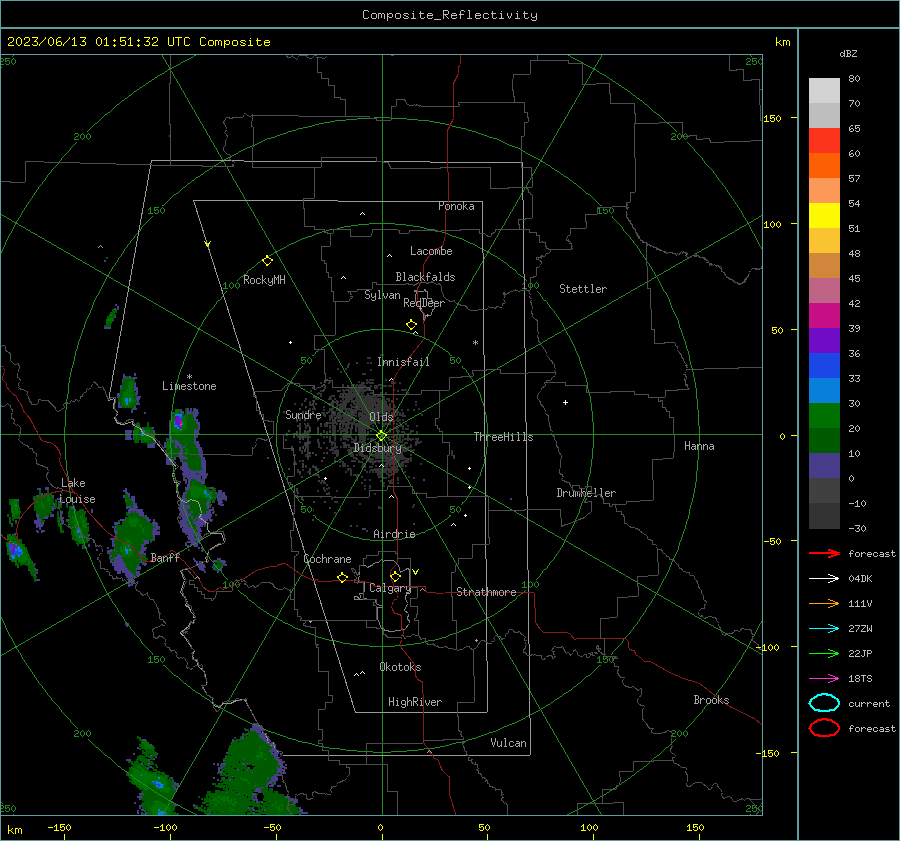Select the yellow radar-site diamond near Didsbury
Screen dimensions: 900x841
click(381, 436)
